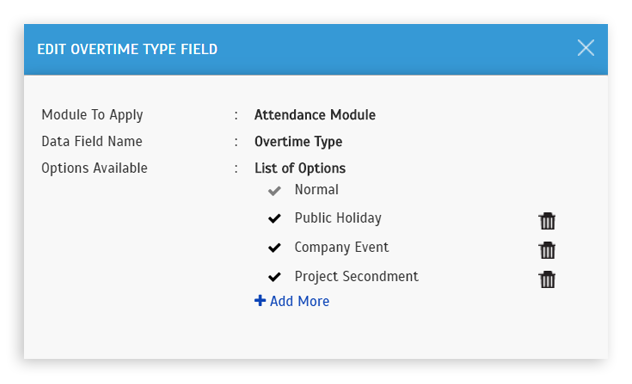This screenshot has width=632, height=384.
Task: Select the Project Secondment option label
Action: [356, 276]
